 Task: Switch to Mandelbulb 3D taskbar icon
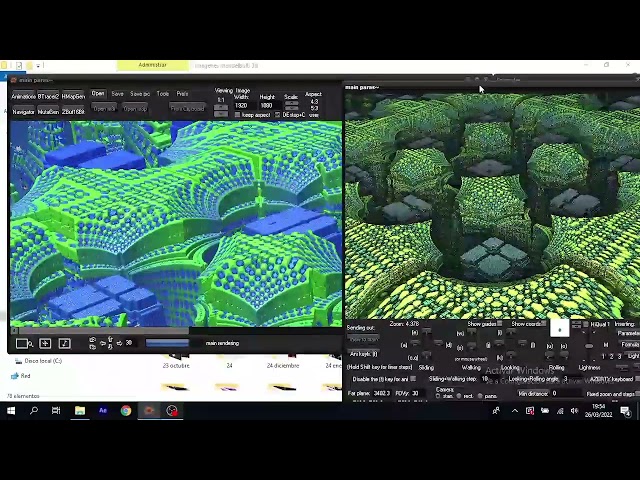(149, 411)
